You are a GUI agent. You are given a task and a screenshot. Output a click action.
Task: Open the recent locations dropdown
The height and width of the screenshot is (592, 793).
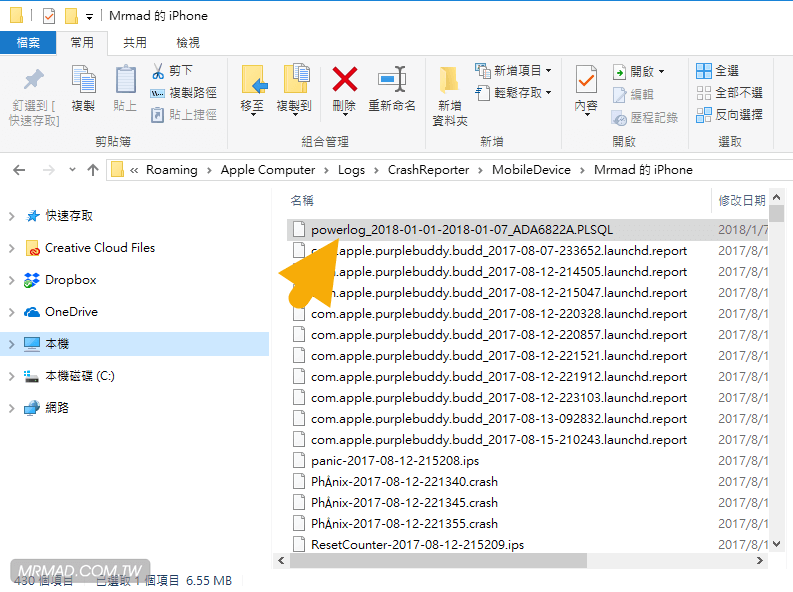click(72, 170)
